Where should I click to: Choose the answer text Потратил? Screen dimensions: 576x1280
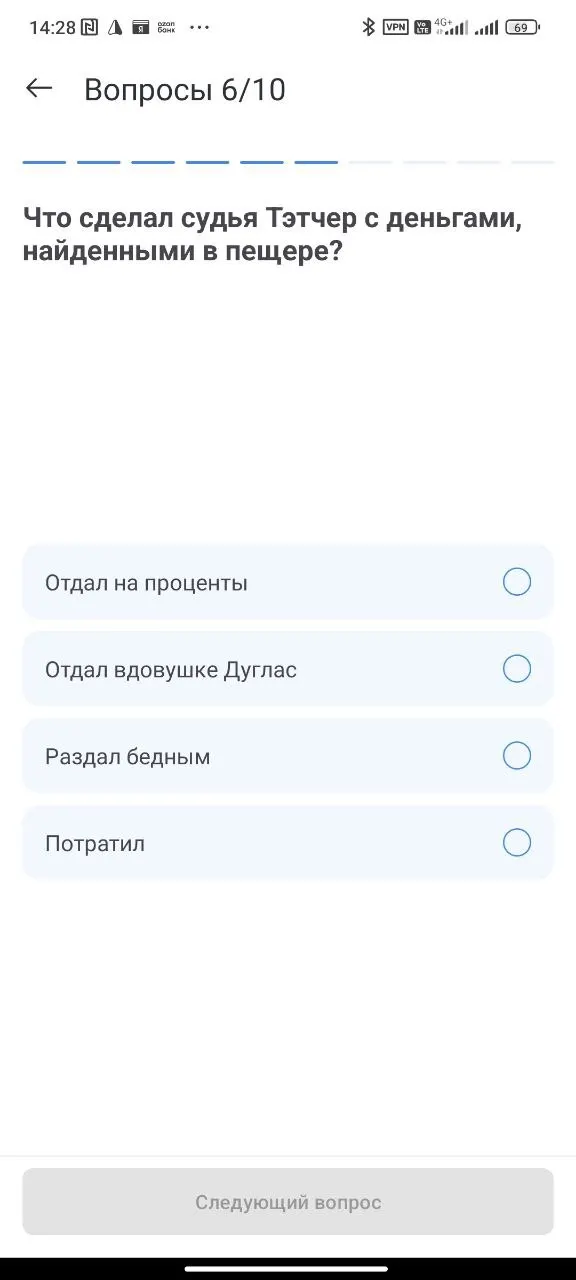point(95,844)
